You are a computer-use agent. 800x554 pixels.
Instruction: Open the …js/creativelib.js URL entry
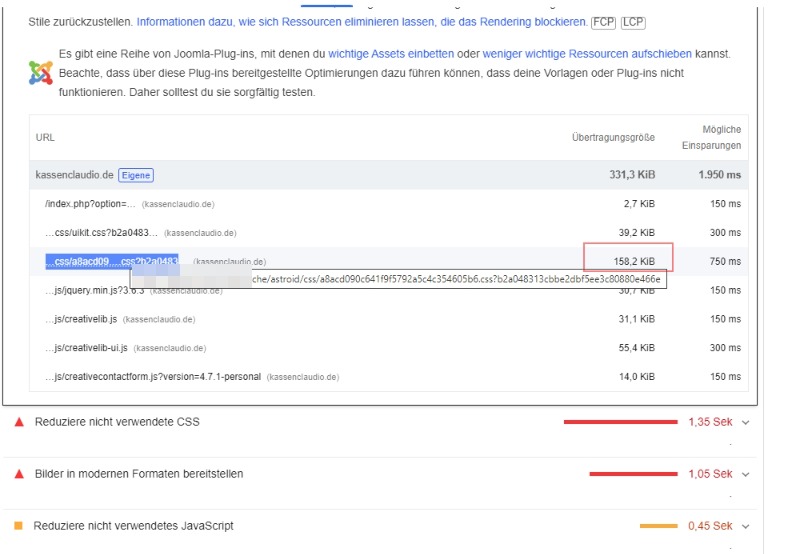click(81, 319)
